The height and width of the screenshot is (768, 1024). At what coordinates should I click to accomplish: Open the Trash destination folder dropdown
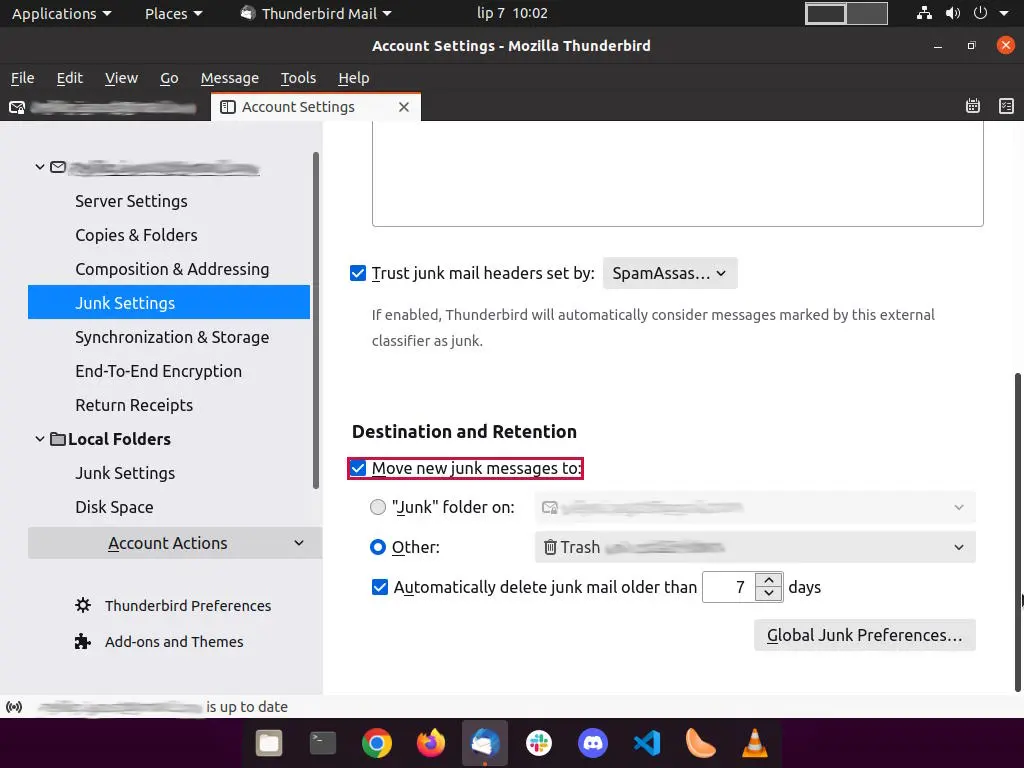coord(755,547)
